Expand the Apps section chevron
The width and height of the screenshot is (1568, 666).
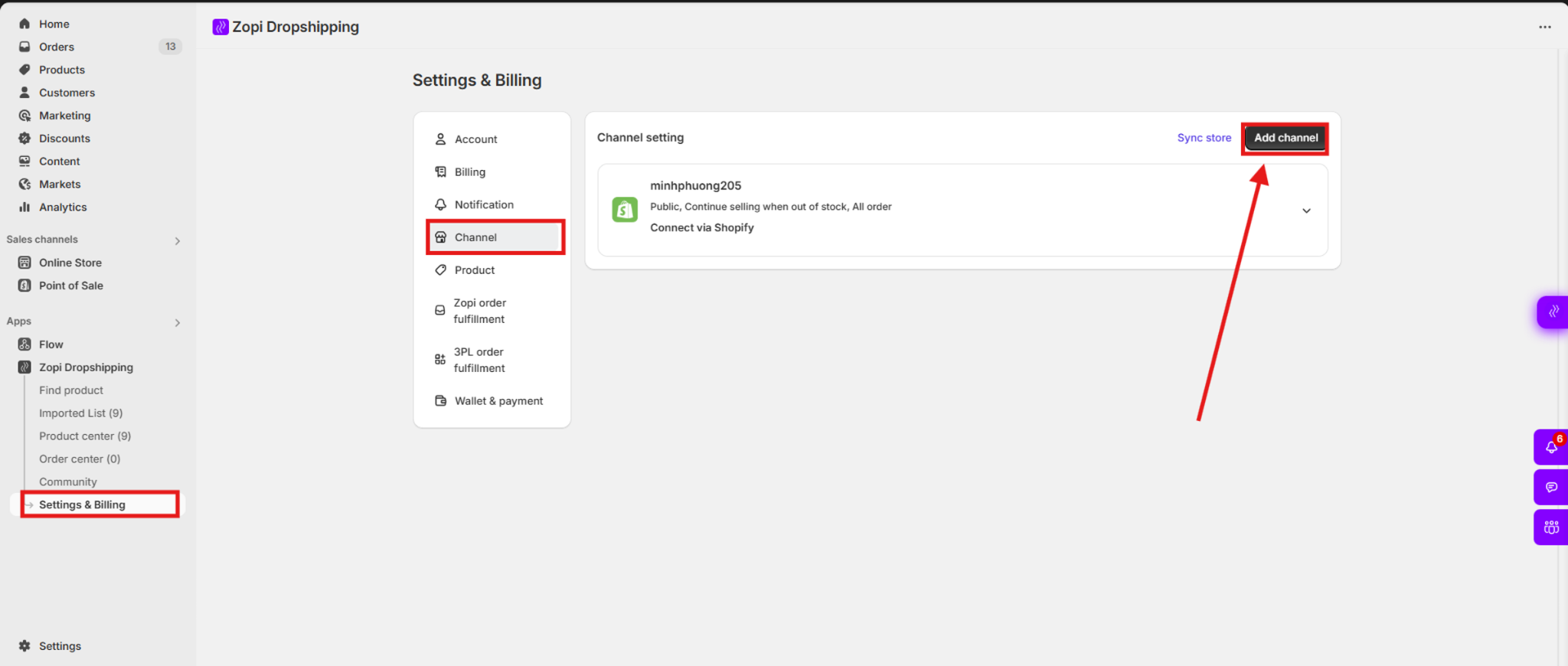click(177, 322)
